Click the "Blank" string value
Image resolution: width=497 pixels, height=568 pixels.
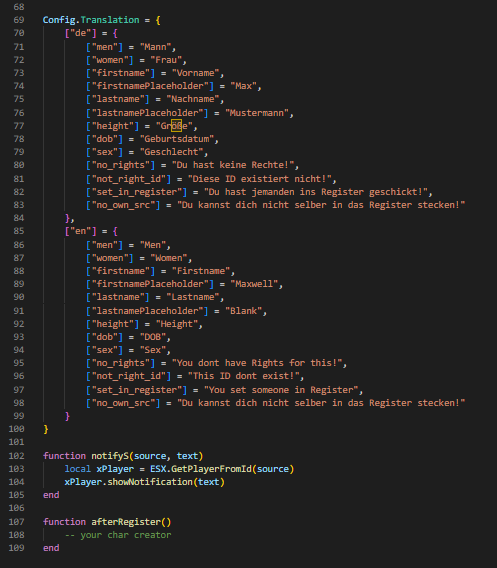(x=244, y=311)
